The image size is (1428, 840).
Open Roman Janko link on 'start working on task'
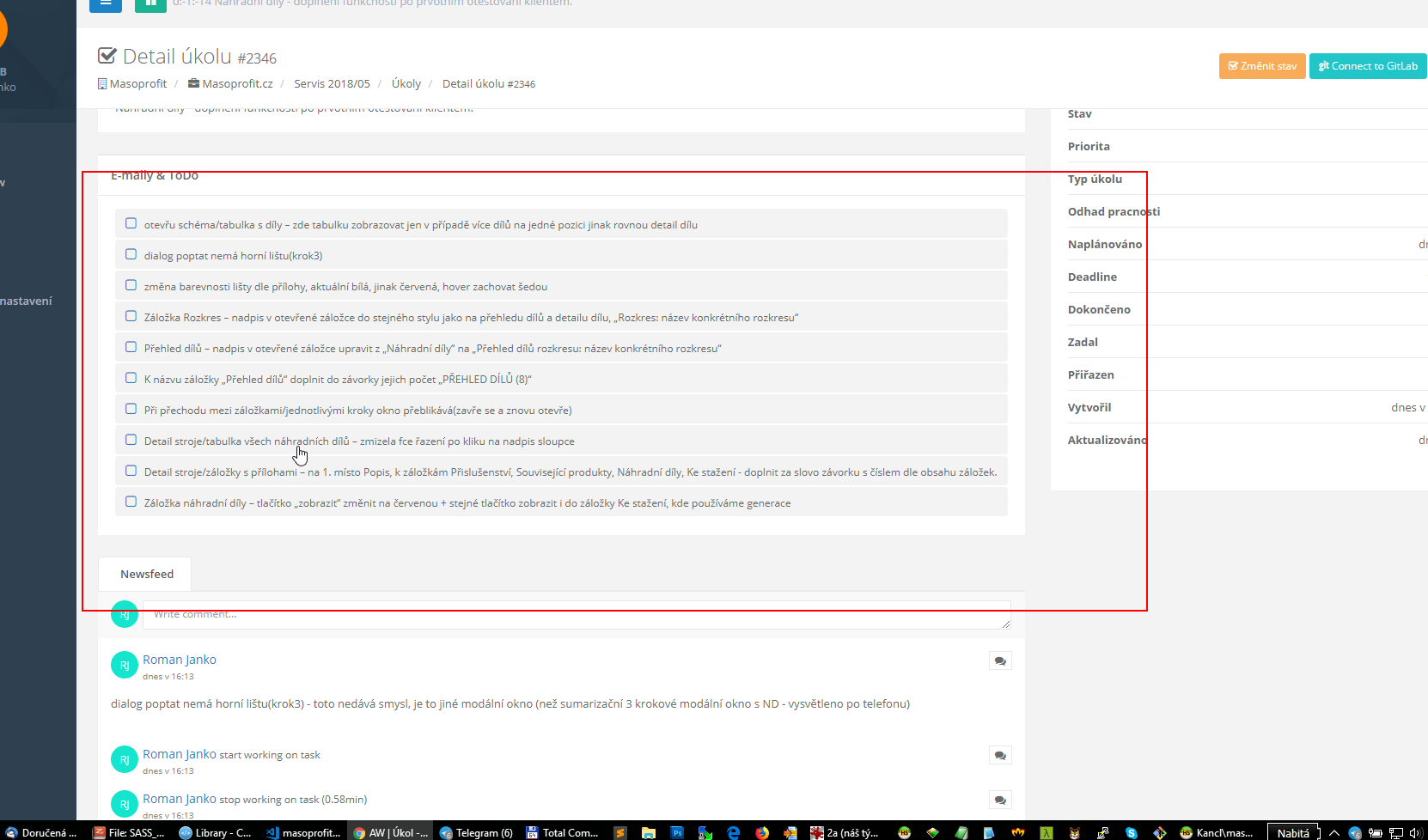tap(180, 754)
